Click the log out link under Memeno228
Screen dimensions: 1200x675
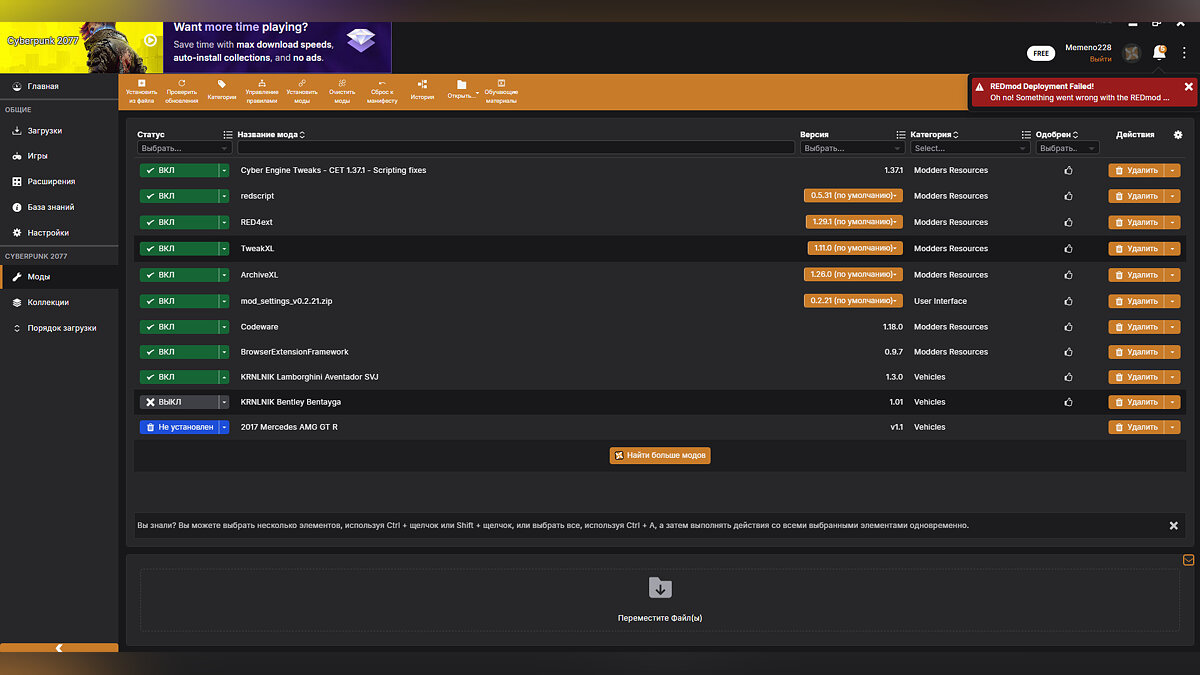(1100, 59)
